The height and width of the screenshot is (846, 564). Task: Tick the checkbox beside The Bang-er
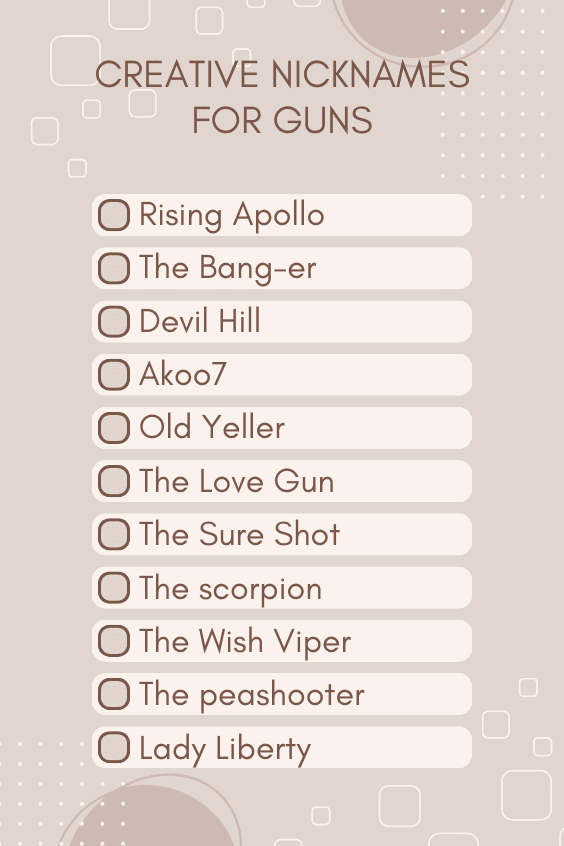(114, 268)
